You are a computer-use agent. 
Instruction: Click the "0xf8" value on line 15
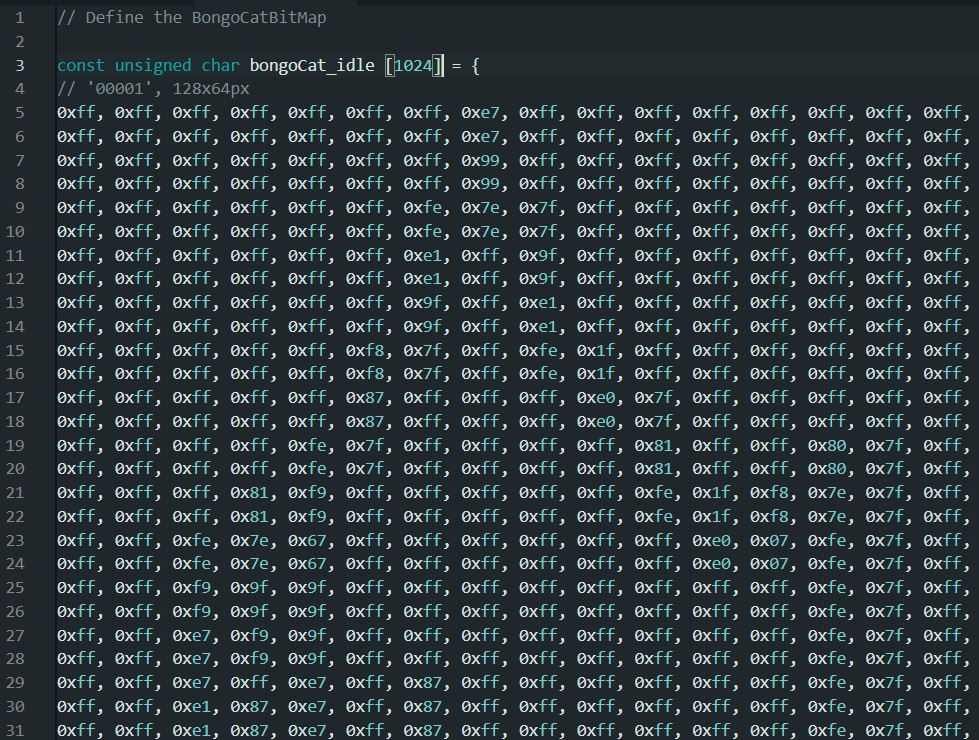click(x=365, y=350)
